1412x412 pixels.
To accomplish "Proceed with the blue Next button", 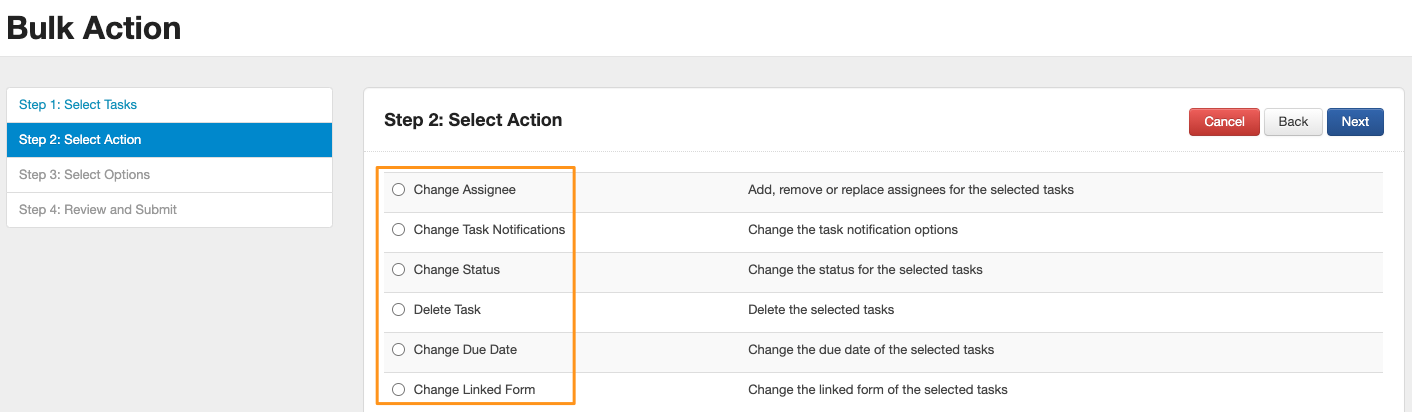I will [1355, 122].
